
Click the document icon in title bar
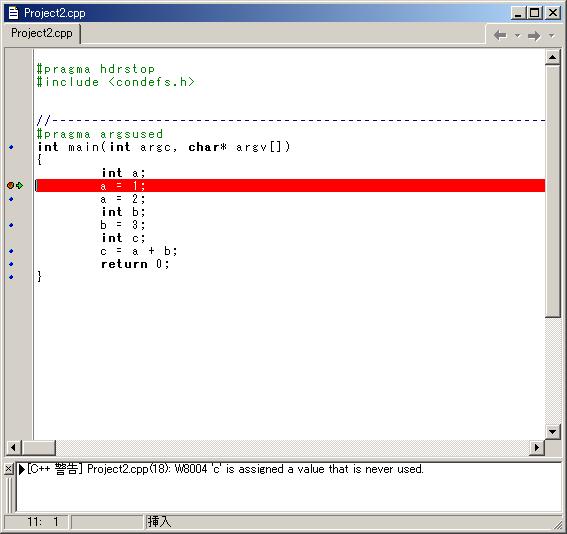point(13,13)
